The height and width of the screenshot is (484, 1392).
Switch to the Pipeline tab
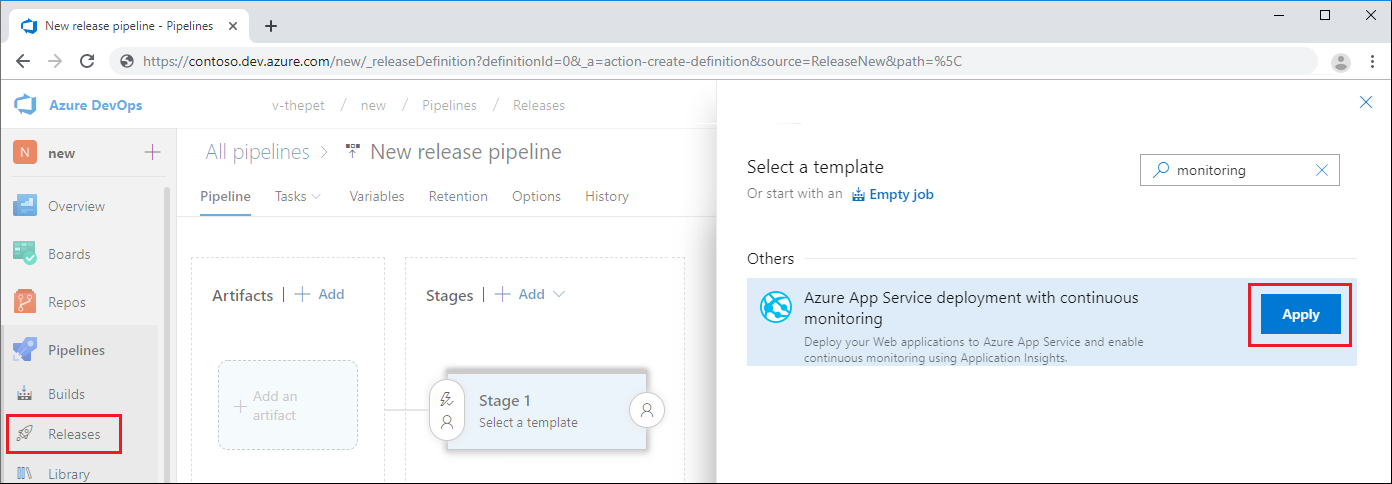(x=225, y=196)
